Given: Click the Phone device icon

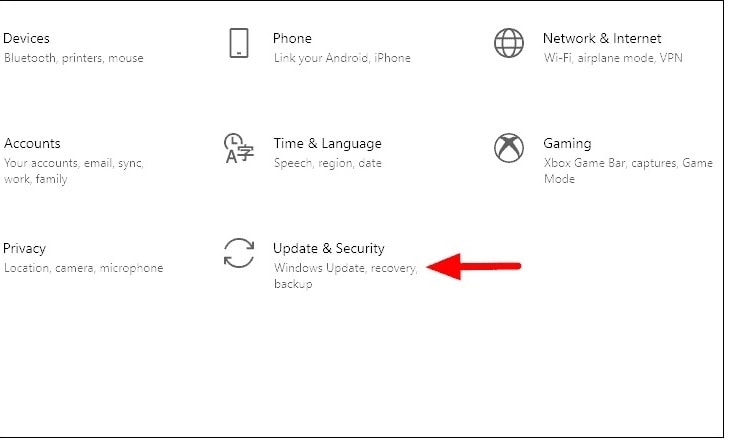Looking at the screenshot, I should [x=239, y=43].
